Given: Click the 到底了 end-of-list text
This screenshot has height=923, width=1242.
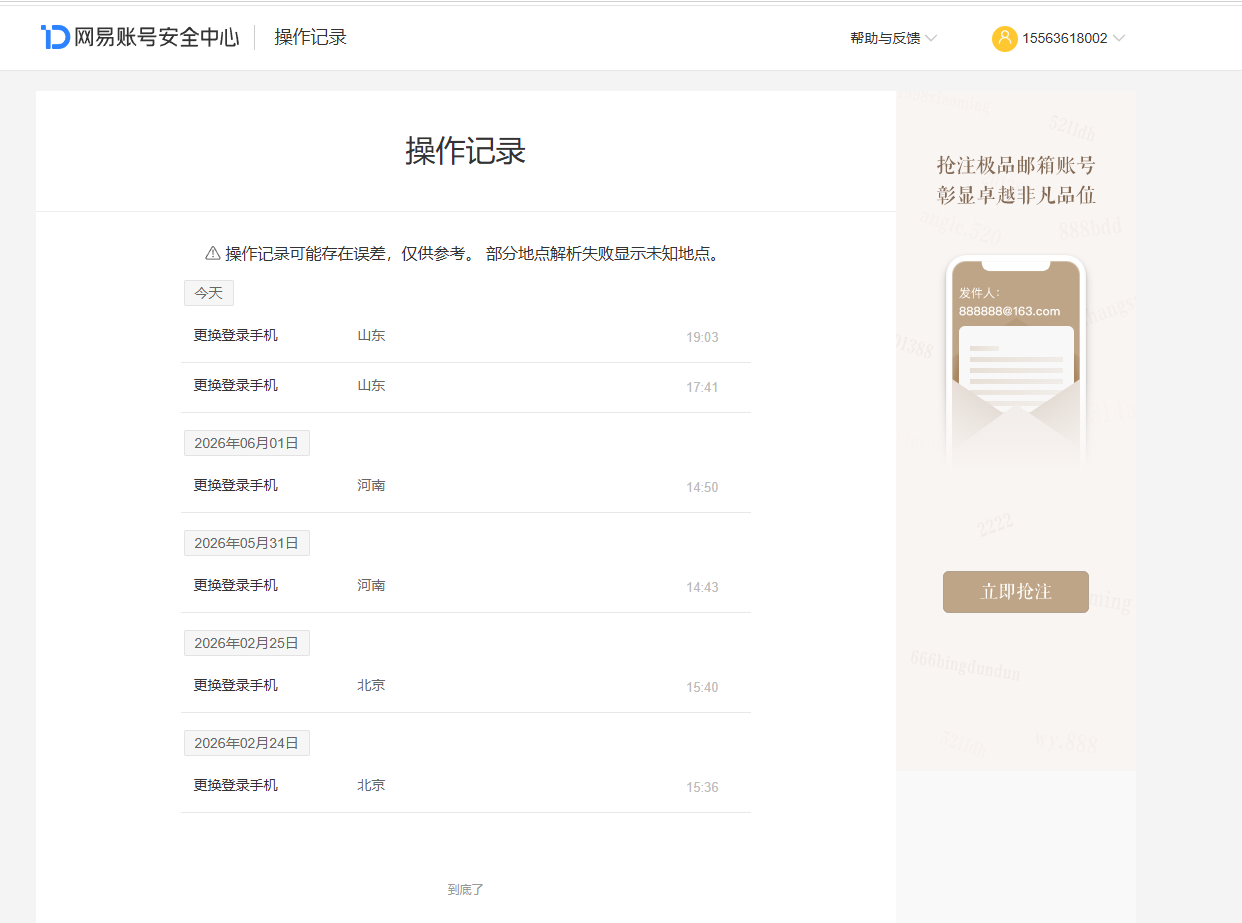Looking at the screenshot, I should (466, 889).
